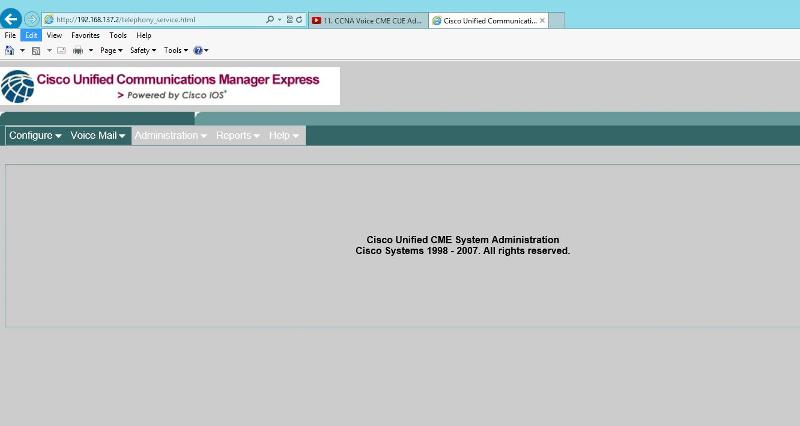The image size is (800, 426).
Task: Click the Home icon in command bar
Action: tap(10, 50)
